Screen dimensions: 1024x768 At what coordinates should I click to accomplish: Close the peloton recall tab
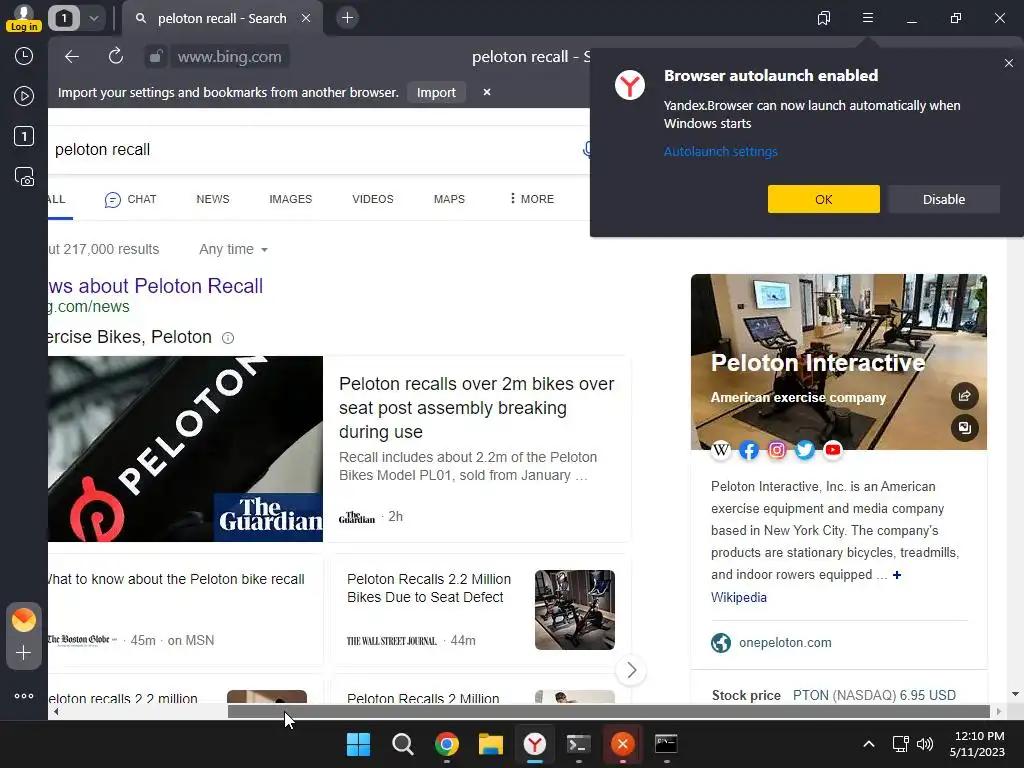[306, 18]
